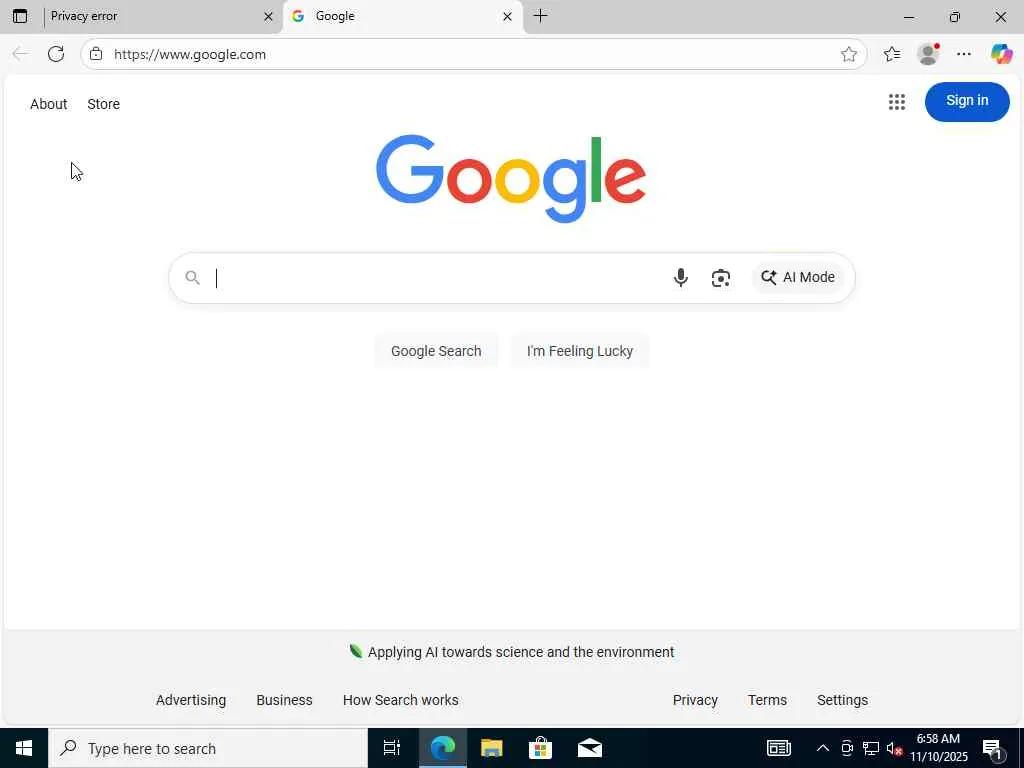Open a new browser tab
Viewport: 1024px width, 768px height.
tap(540, 16)
